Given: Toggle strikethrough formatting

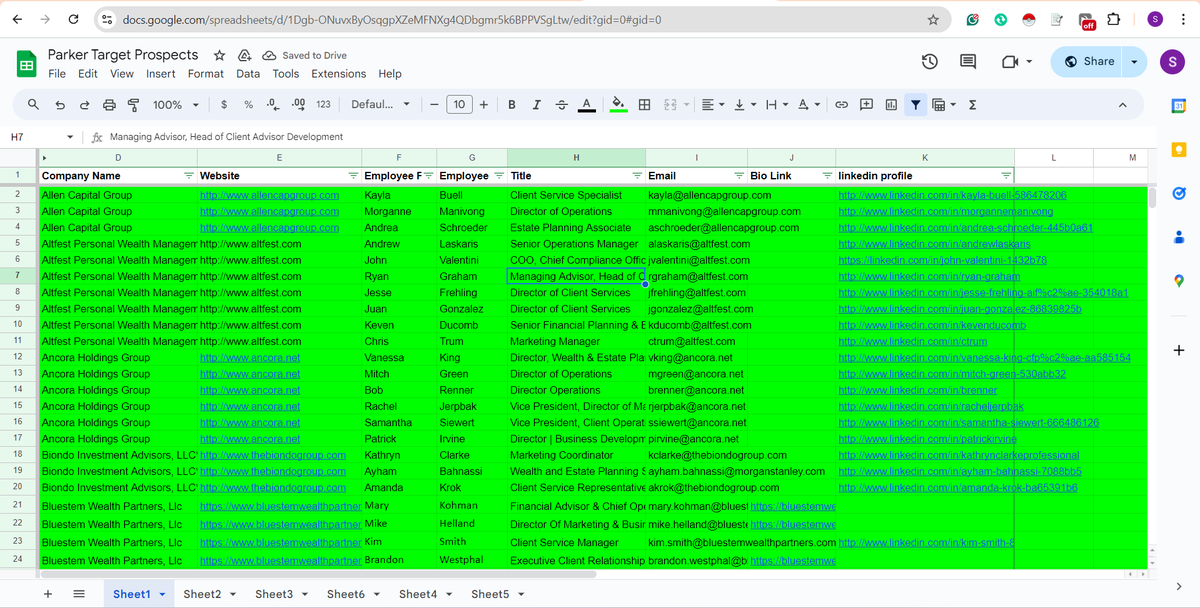Looking at the screenshot, I should coord(561,104).
